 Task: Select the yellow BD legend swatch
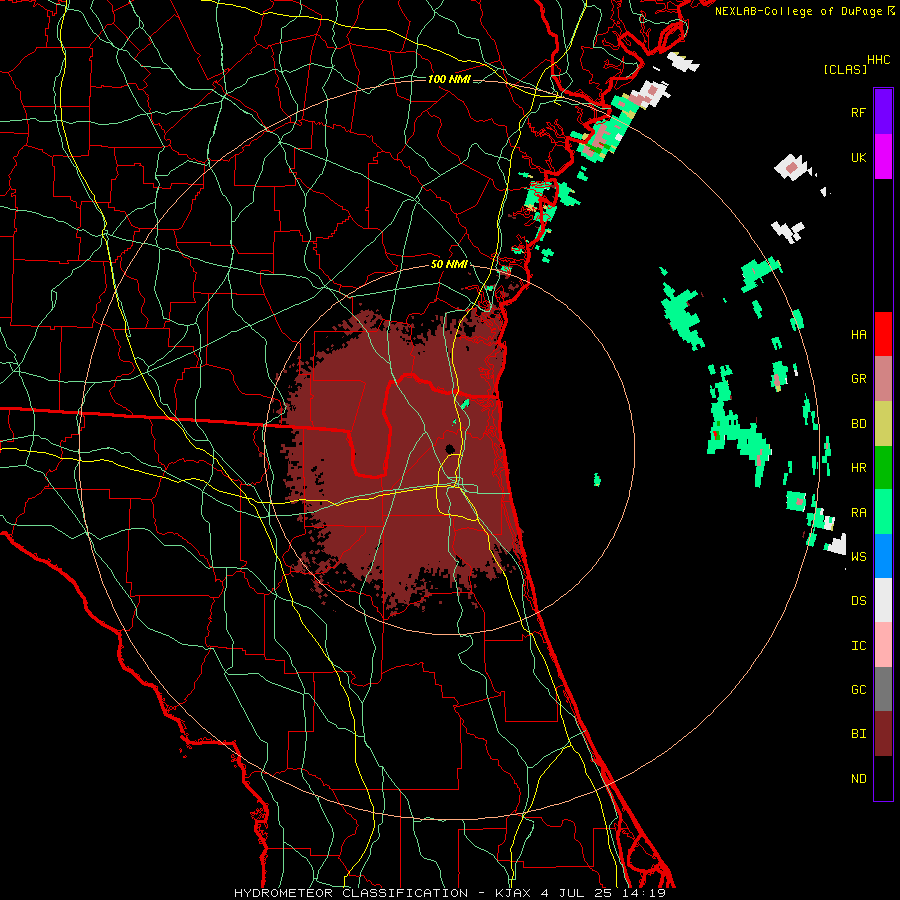pos(883,423)
